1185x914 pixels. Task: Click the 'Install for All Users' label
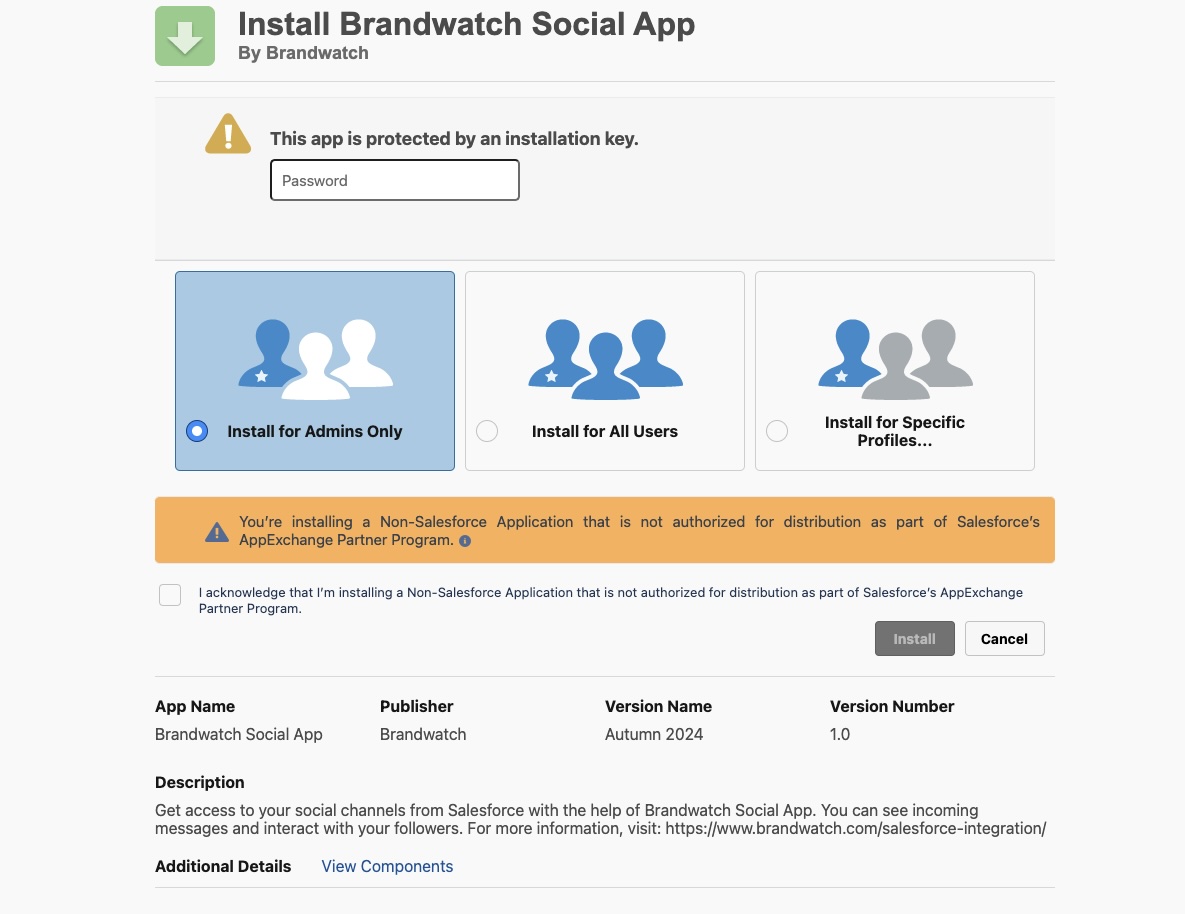point(605,431)
